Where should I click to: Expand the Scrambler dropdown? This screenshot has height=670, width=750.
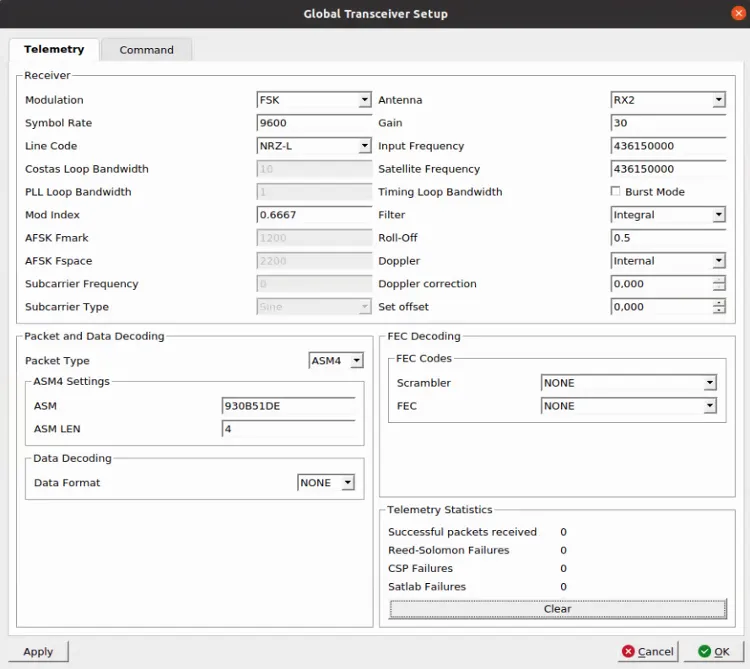tap(629, 383)
